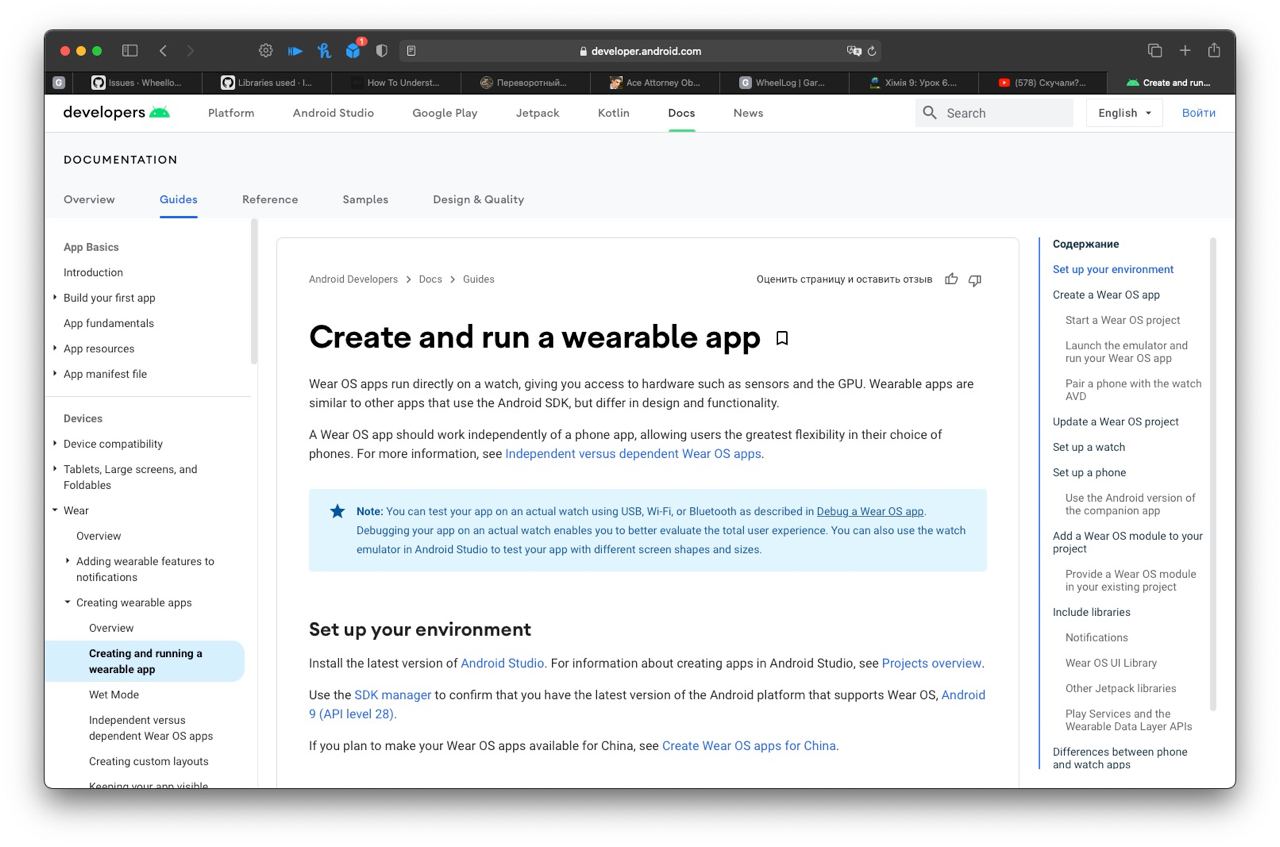The image size is (1280, 847).
Task: Collapse the Wear section in sidebar
Action: click(54, 510)
